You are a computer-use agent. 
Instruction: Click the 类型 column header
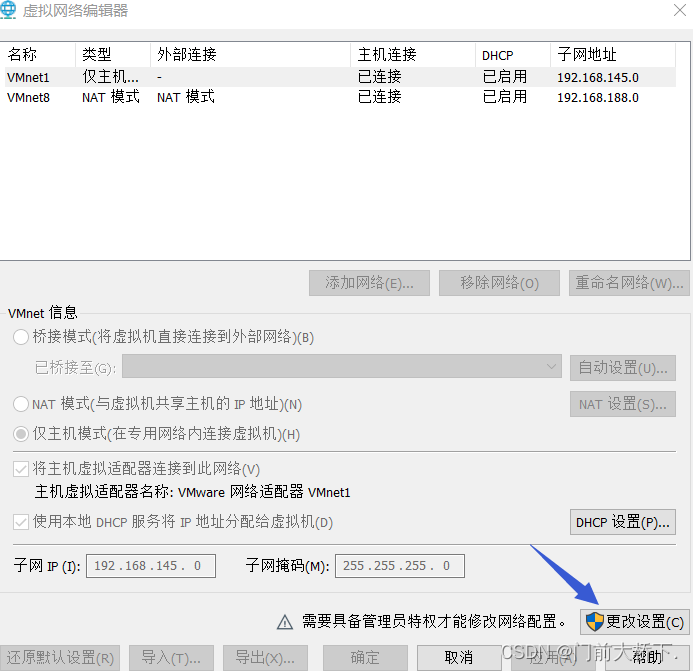[113, 54]
